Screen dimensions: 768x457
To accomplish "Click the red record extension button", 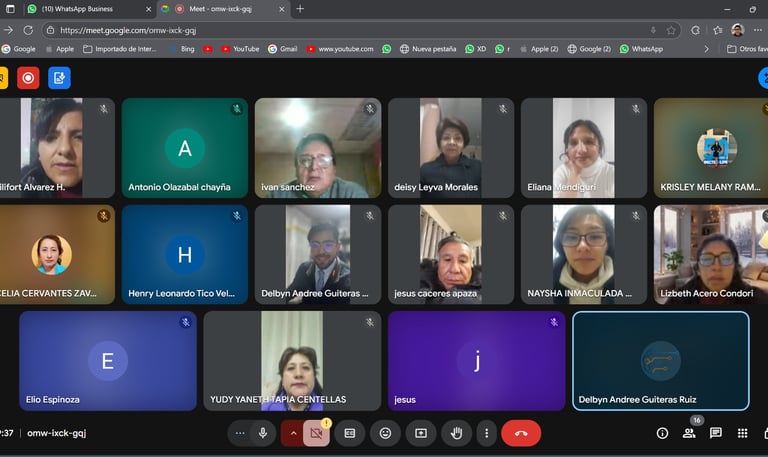I will [x=28, y=78].
